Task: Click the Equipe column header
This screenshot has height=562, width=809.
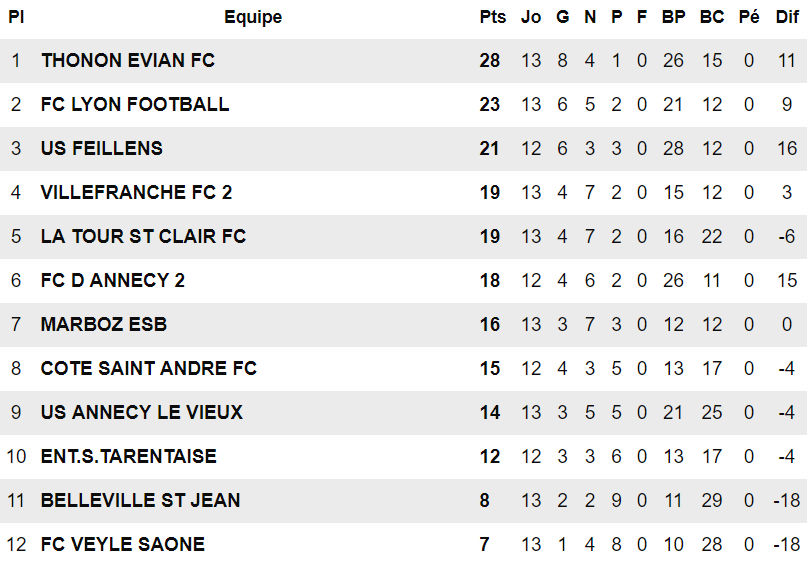Action: pos(253,17)
